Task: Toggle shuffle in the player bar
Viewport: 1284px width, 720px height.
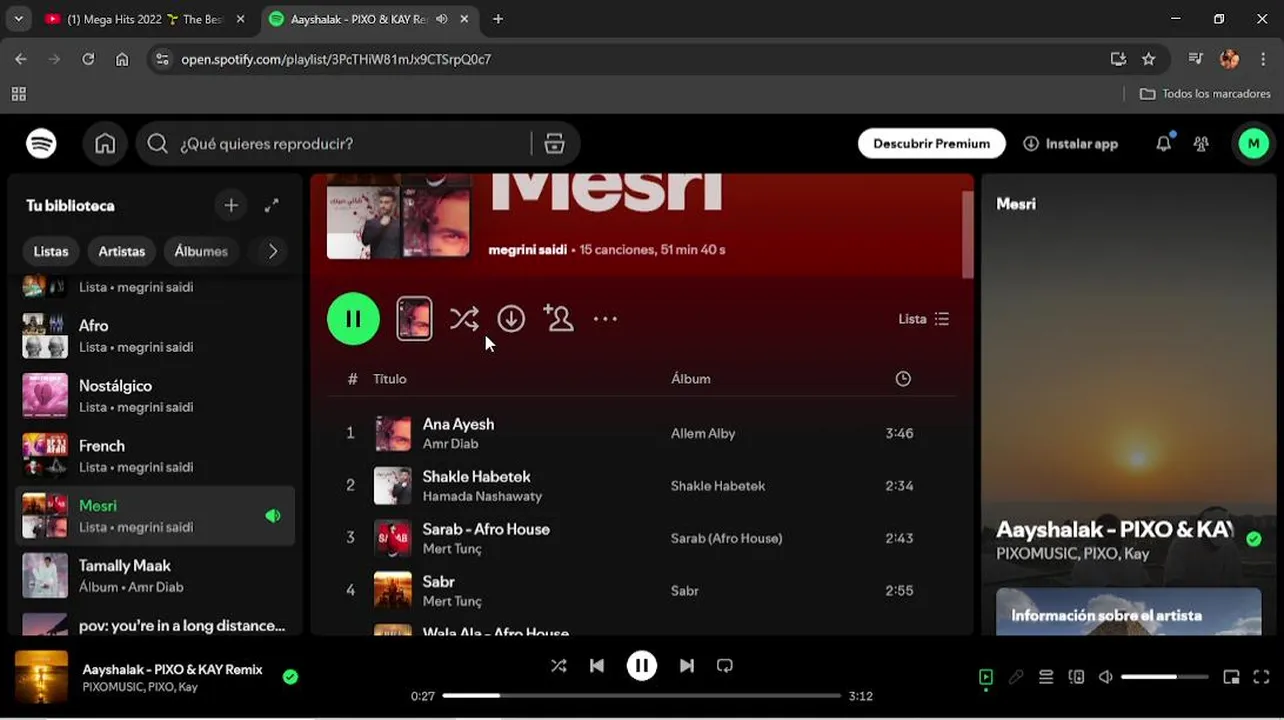Action: pyautogui.click(x=558, y=666)
